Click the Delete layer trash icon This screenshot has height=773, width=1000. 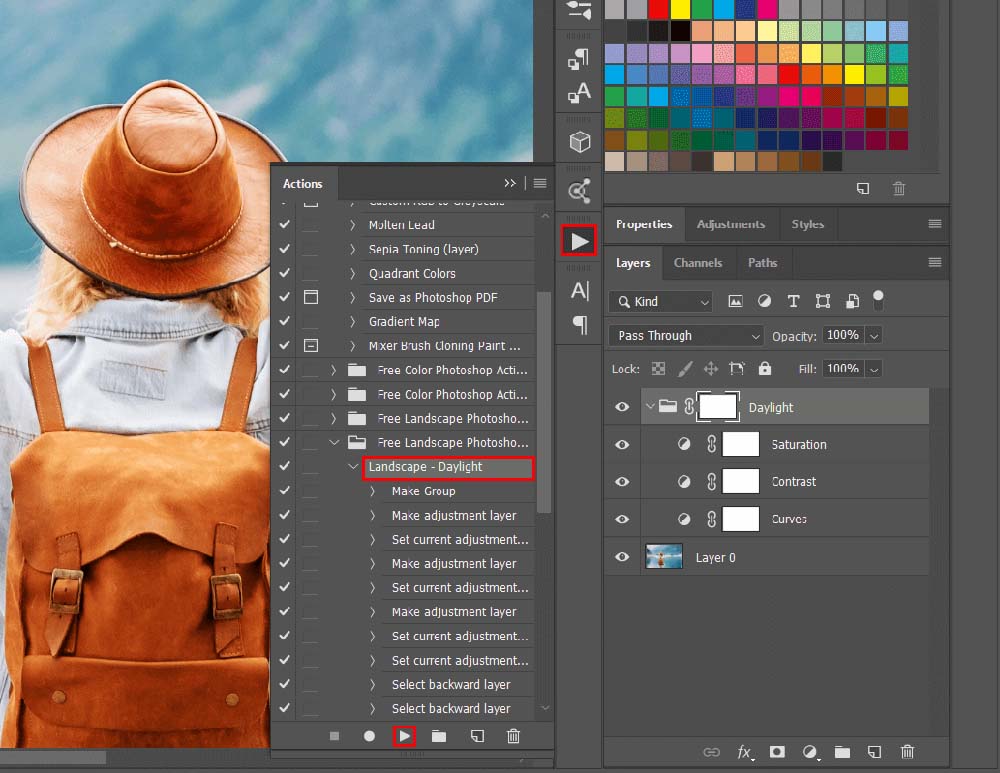point(907,751)
